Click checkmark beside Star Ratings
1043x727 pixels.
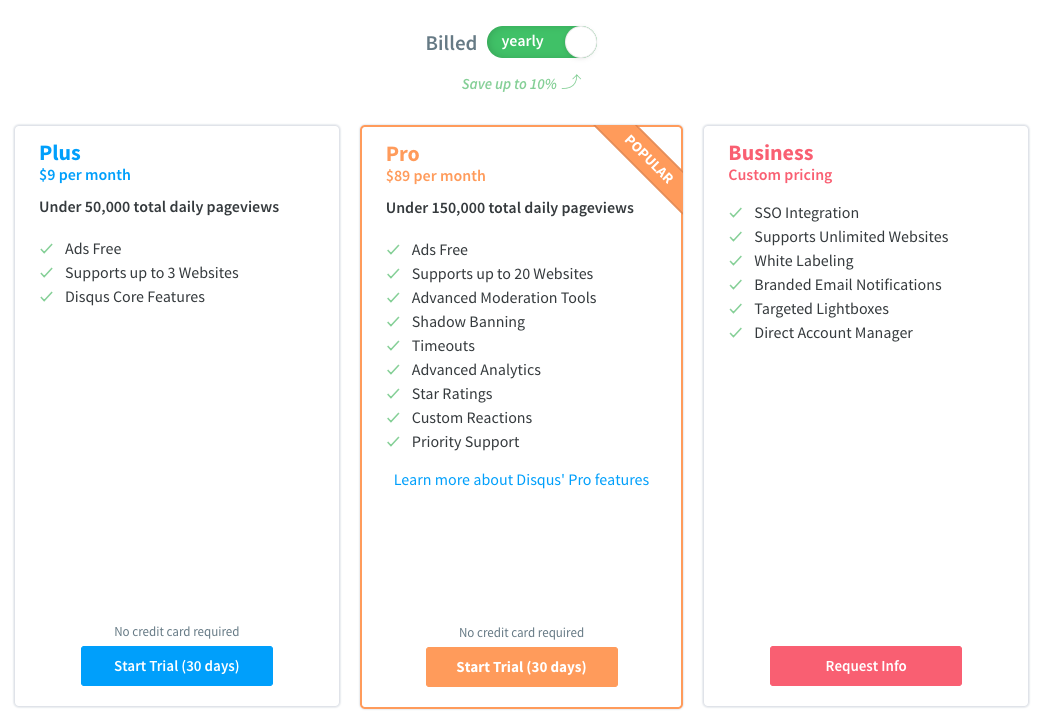click(393, 394)
